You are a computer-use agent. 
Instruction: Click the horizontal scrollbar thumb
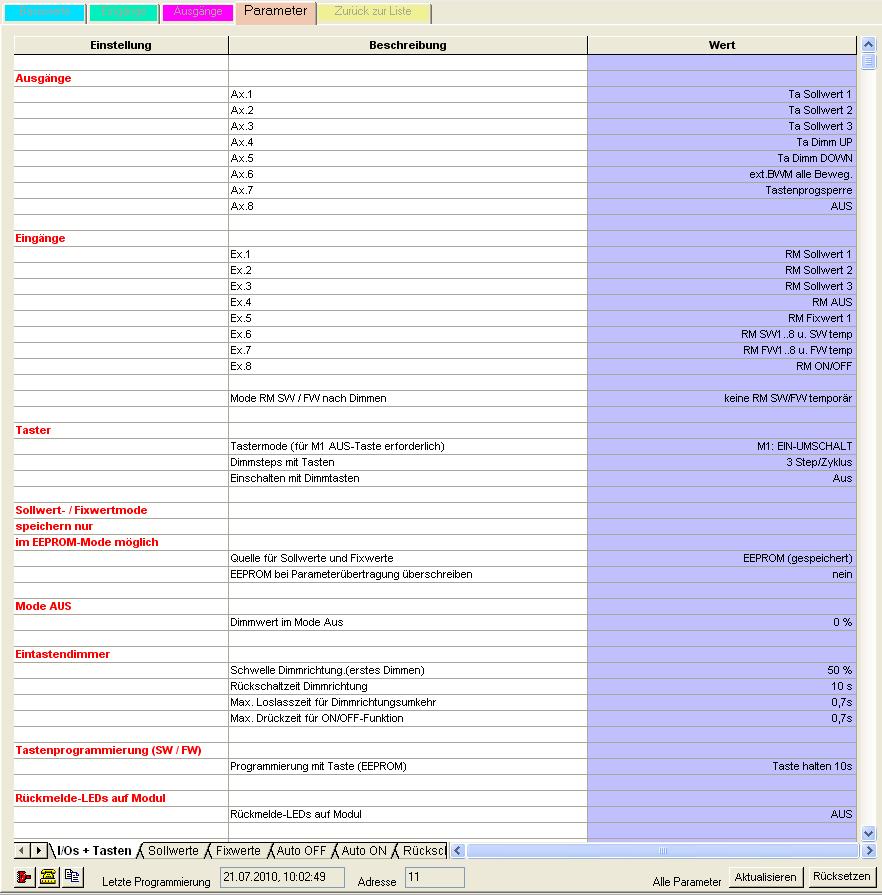point(663,850)
